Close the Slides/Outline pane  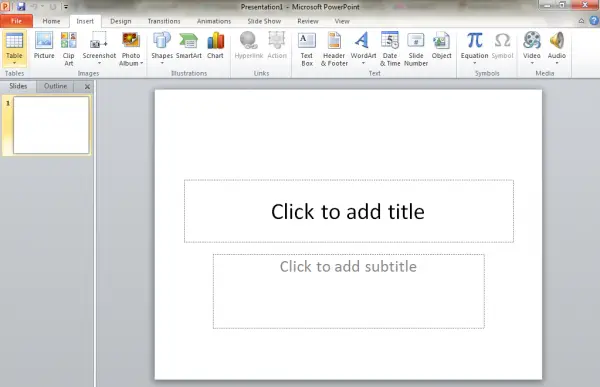87,87
